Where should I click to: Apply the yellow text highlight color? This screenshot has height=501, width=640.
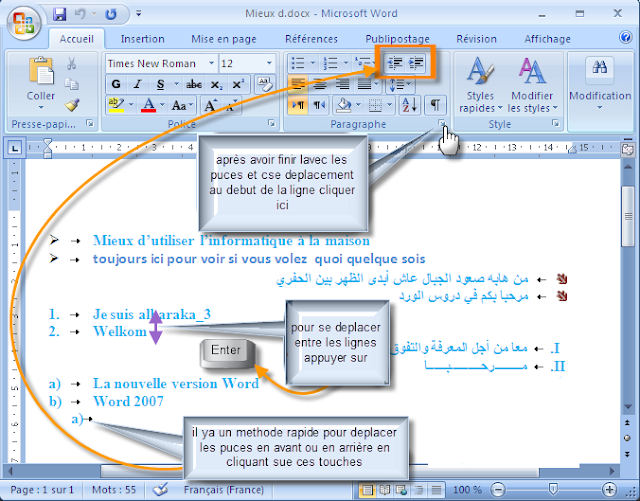click(116, 106)
